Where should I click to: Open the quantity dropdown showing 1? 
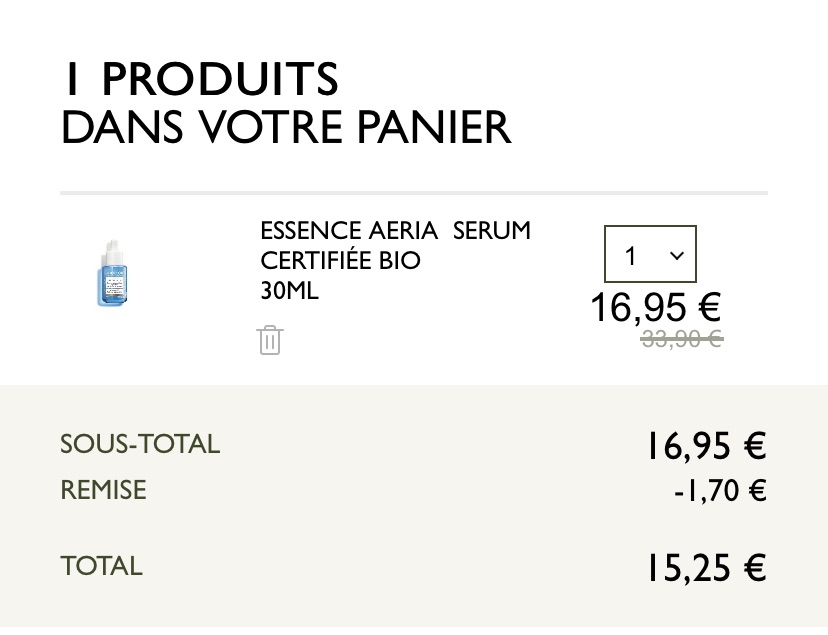tap(650, 254)
